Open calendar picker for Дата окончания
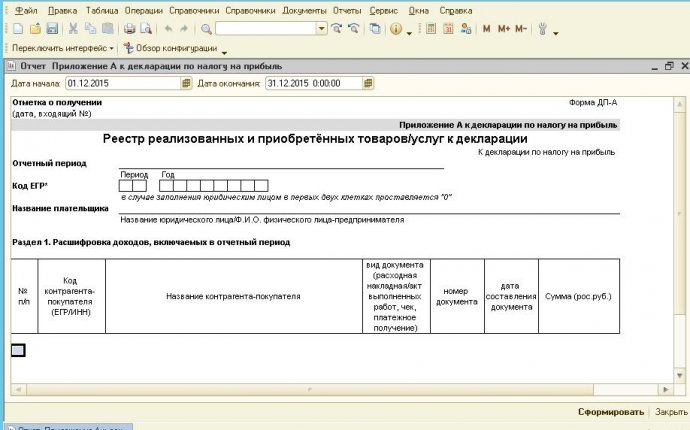The height and width of the screenshot is (430, 690). tap(368, 83)
